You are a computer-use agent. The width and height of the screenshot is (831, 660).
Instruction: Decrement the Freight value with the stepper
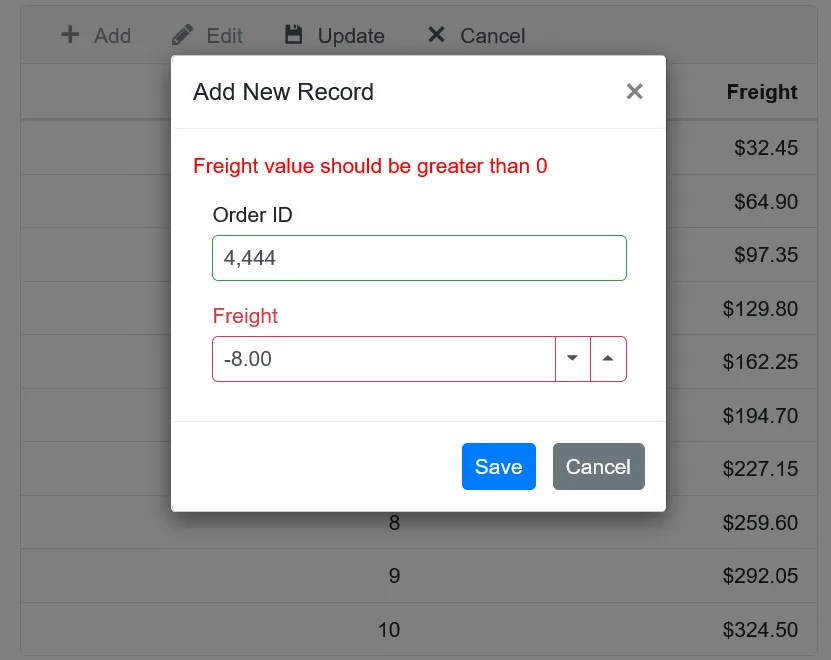pyautogui.click(x=572, y=358)
